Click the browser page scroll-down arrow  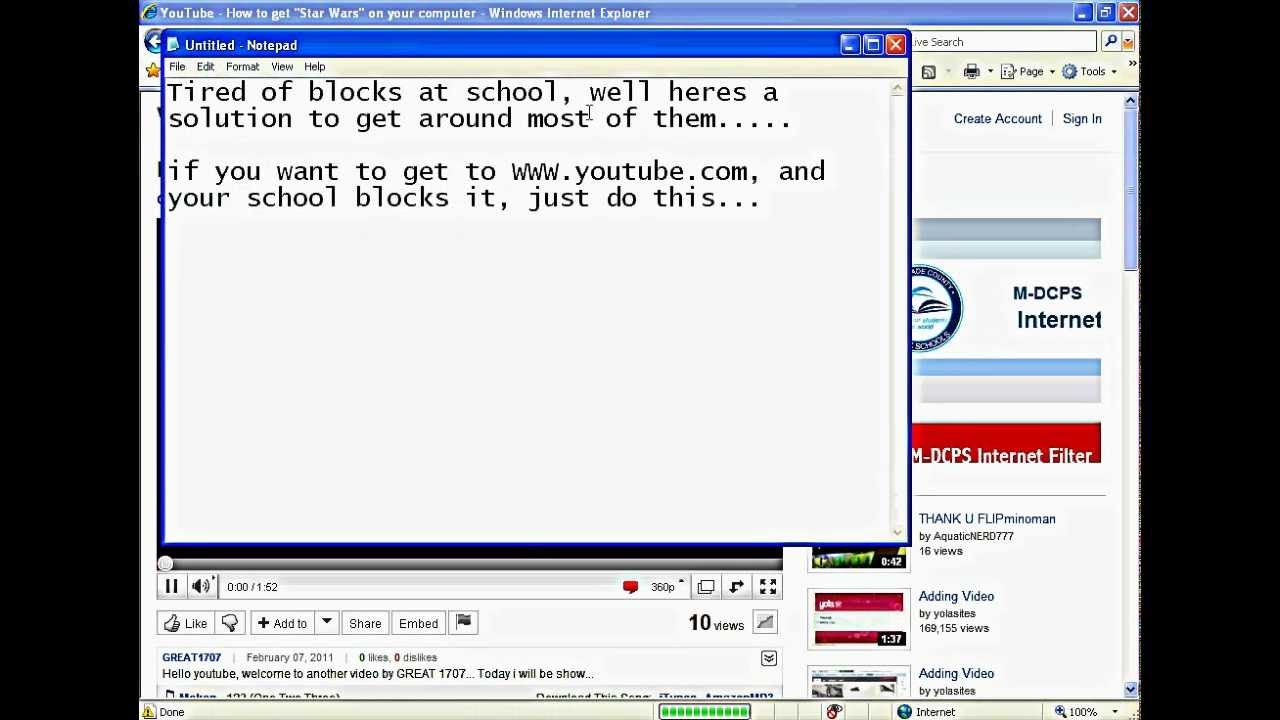(x=1130, y=689)
